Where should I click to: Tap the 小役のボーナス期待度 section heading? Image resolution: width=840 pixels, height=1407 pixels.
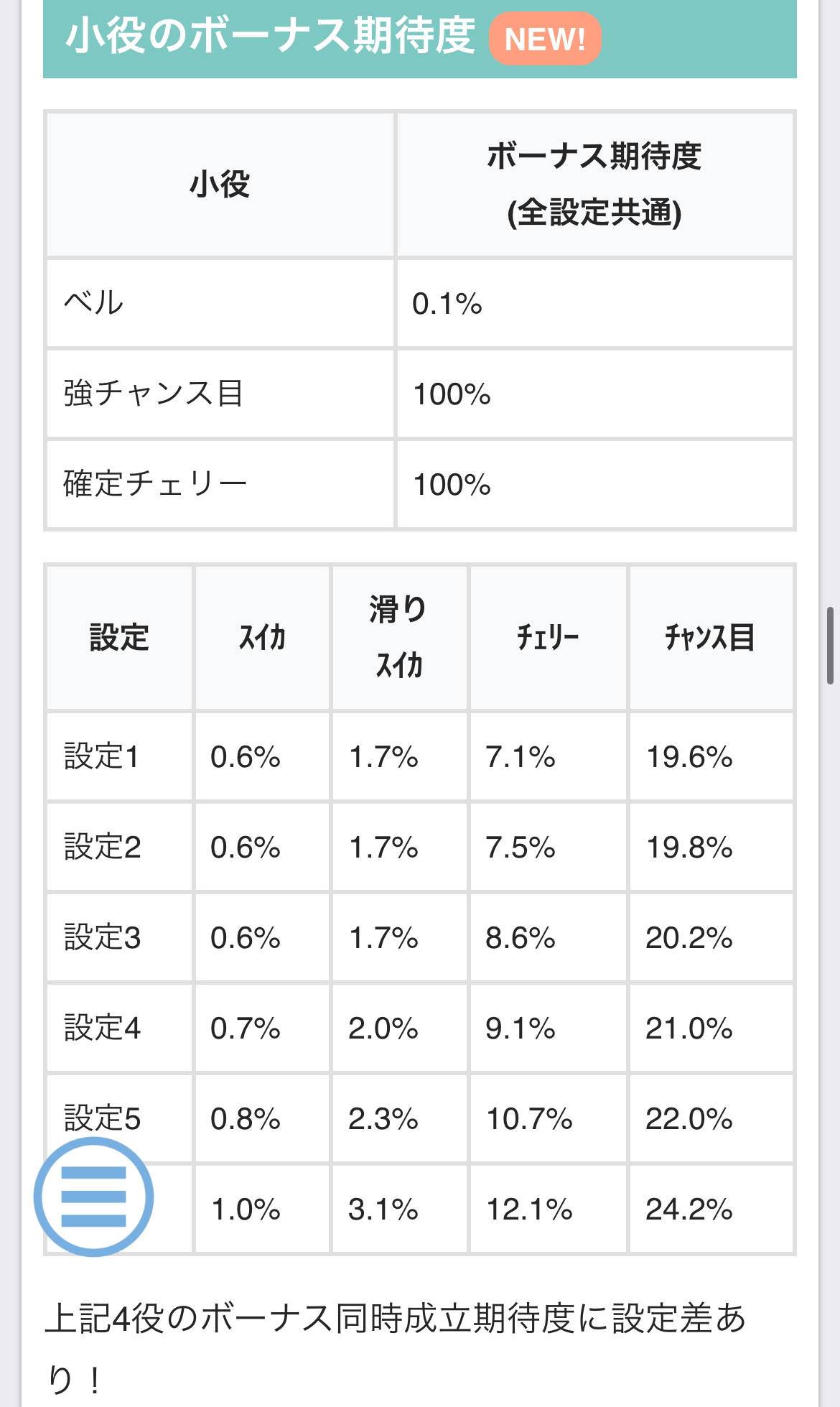point(270,37)
